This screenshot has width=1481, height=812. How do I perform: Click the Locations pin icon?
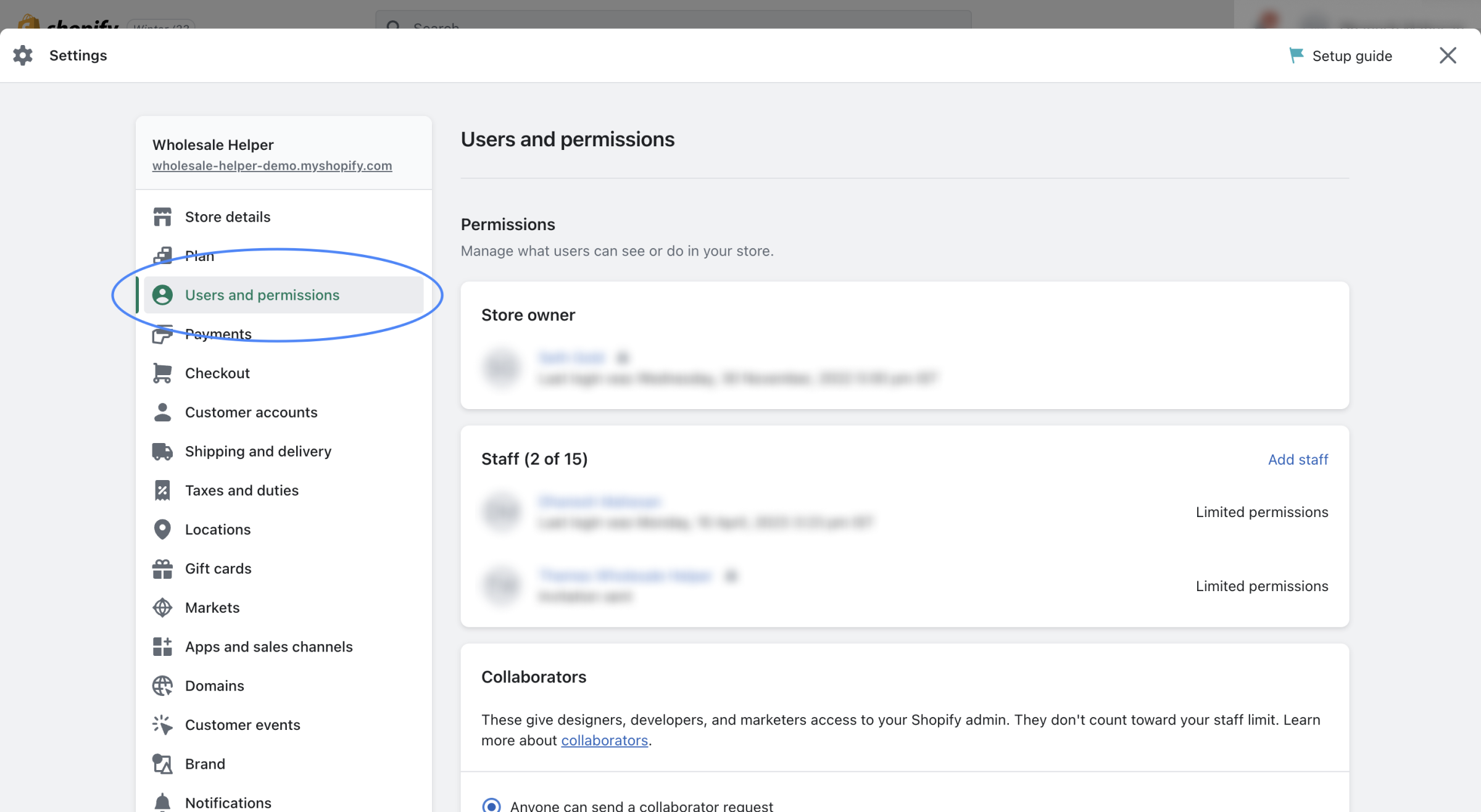click(x=162, y=529)
